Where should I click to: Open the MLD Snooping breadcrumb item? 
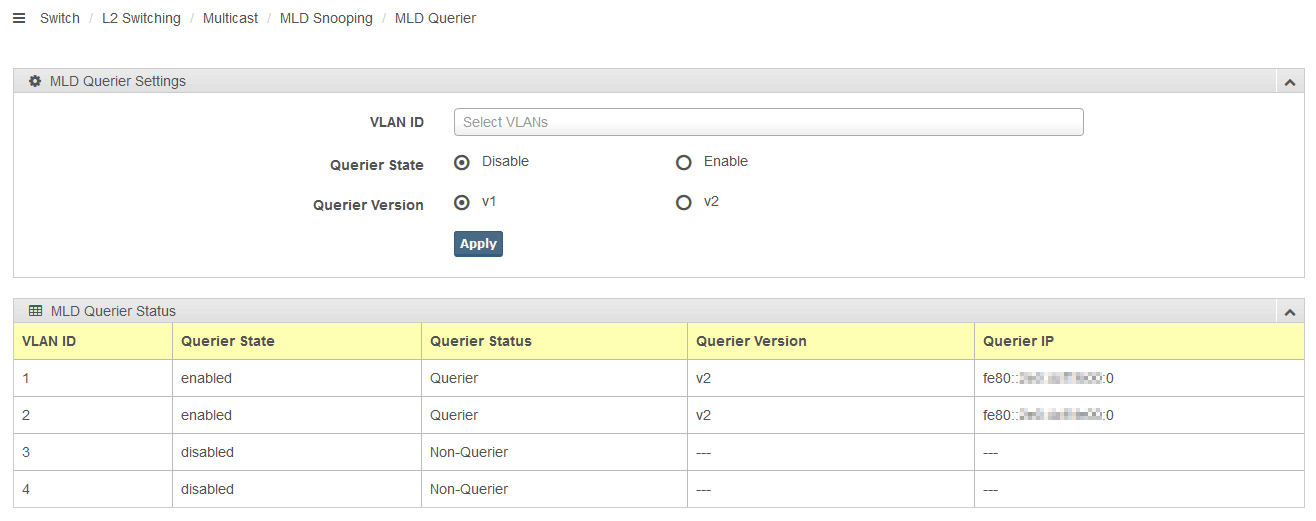tap(326, 19)
